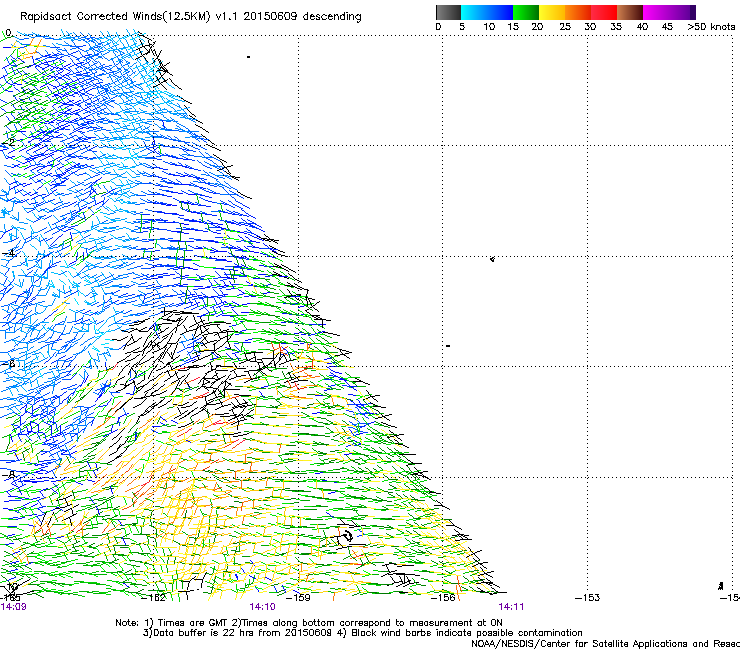Click the '-153' longitude axis label

point(587,598)
